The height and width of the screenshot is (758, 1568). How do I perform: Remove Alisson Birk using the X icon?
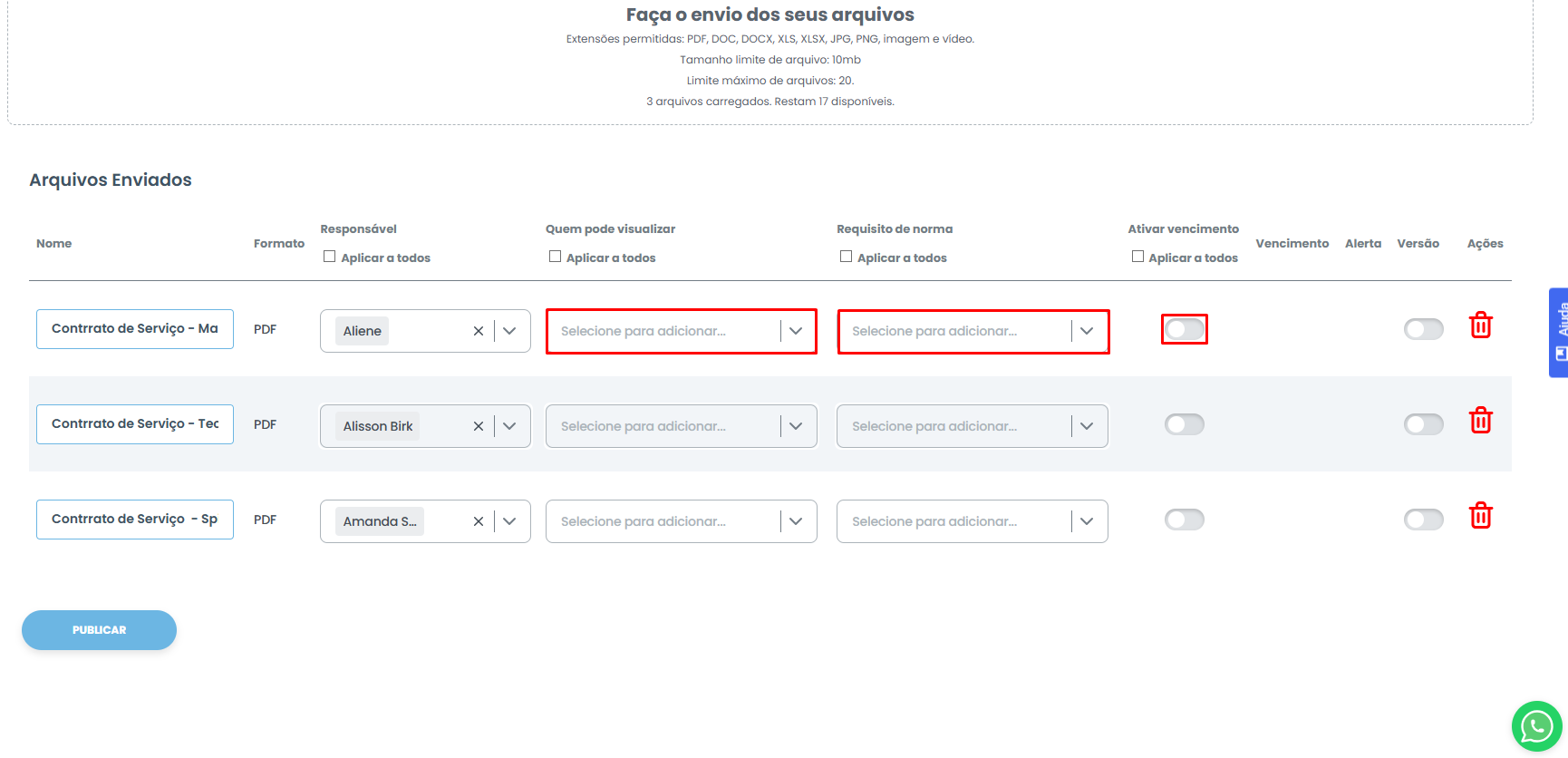click(x=478, y=426)
